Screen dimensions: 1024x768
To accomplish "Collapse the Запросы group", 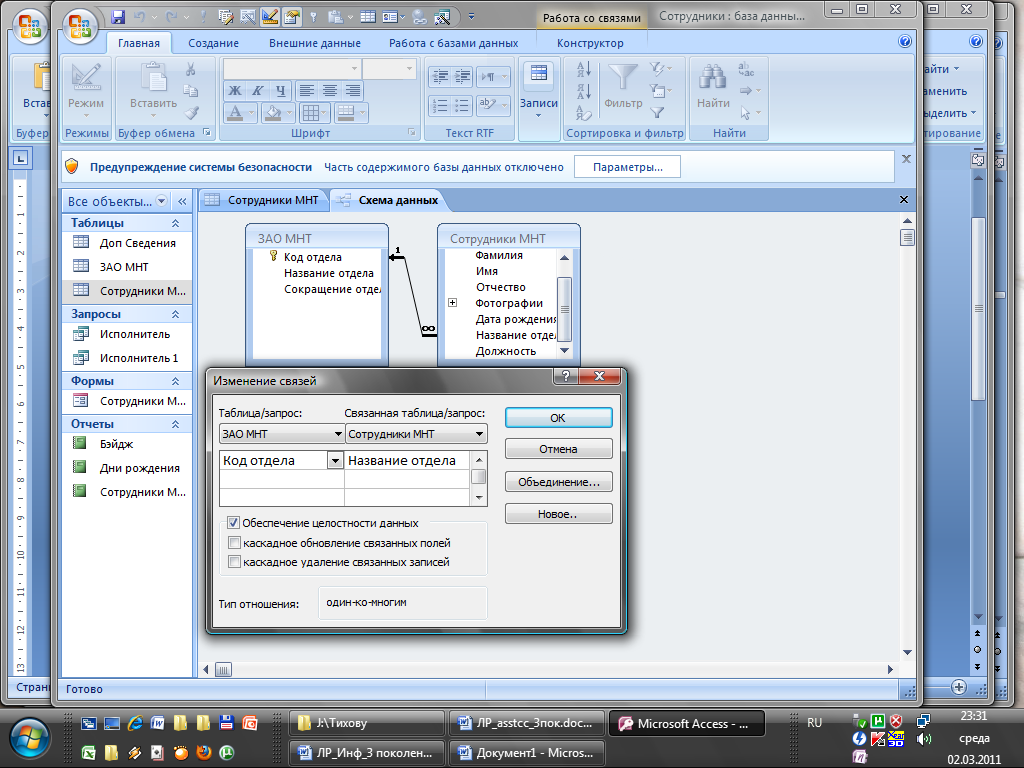I will point(176,314).
